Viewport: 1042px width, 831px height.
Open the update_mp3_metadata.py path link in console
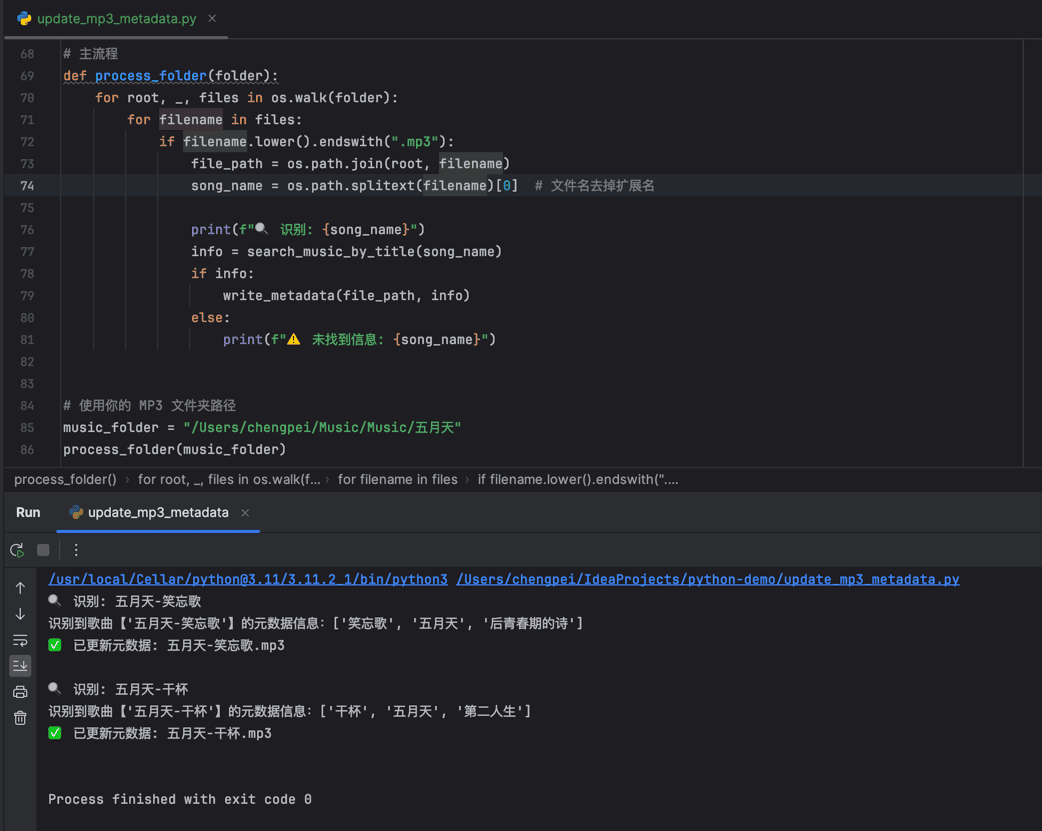pyautogui.click(x=708, y=579)
